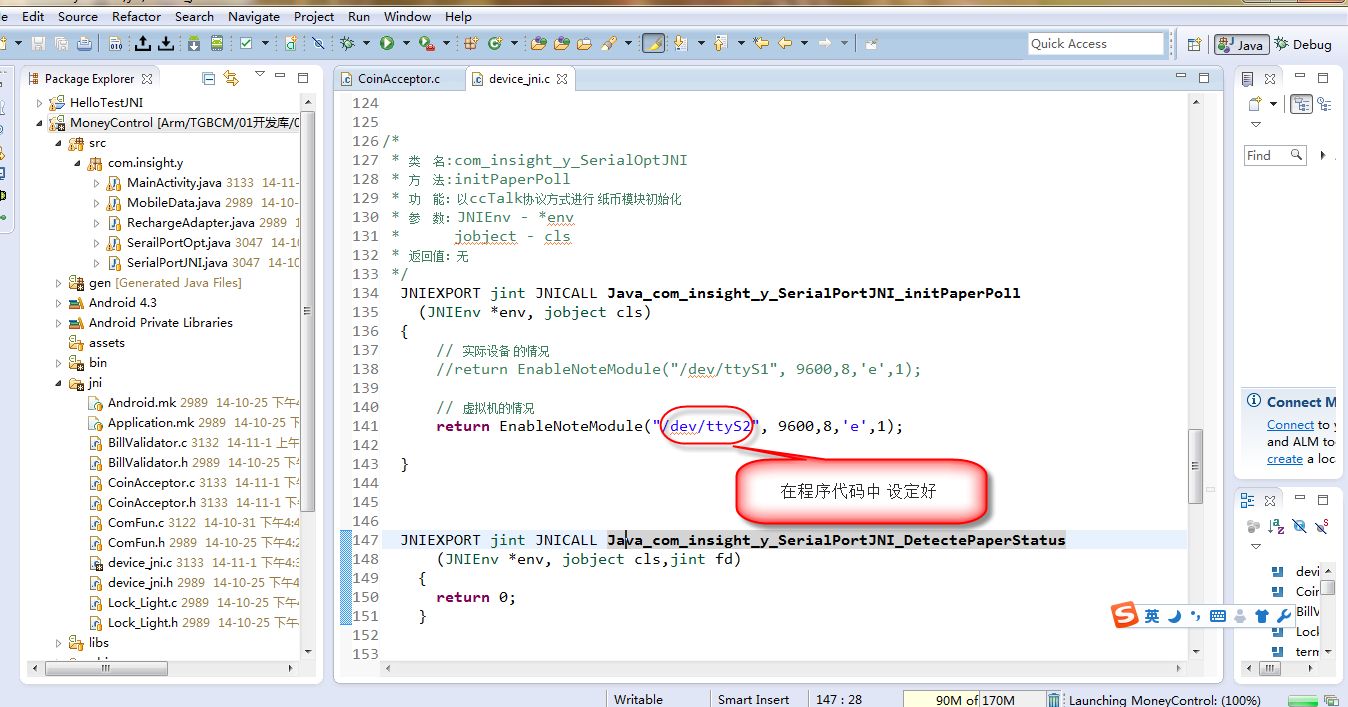Click the green Run button in toolbar
This screenshot has width=1348, height=707.
(386, 43)
